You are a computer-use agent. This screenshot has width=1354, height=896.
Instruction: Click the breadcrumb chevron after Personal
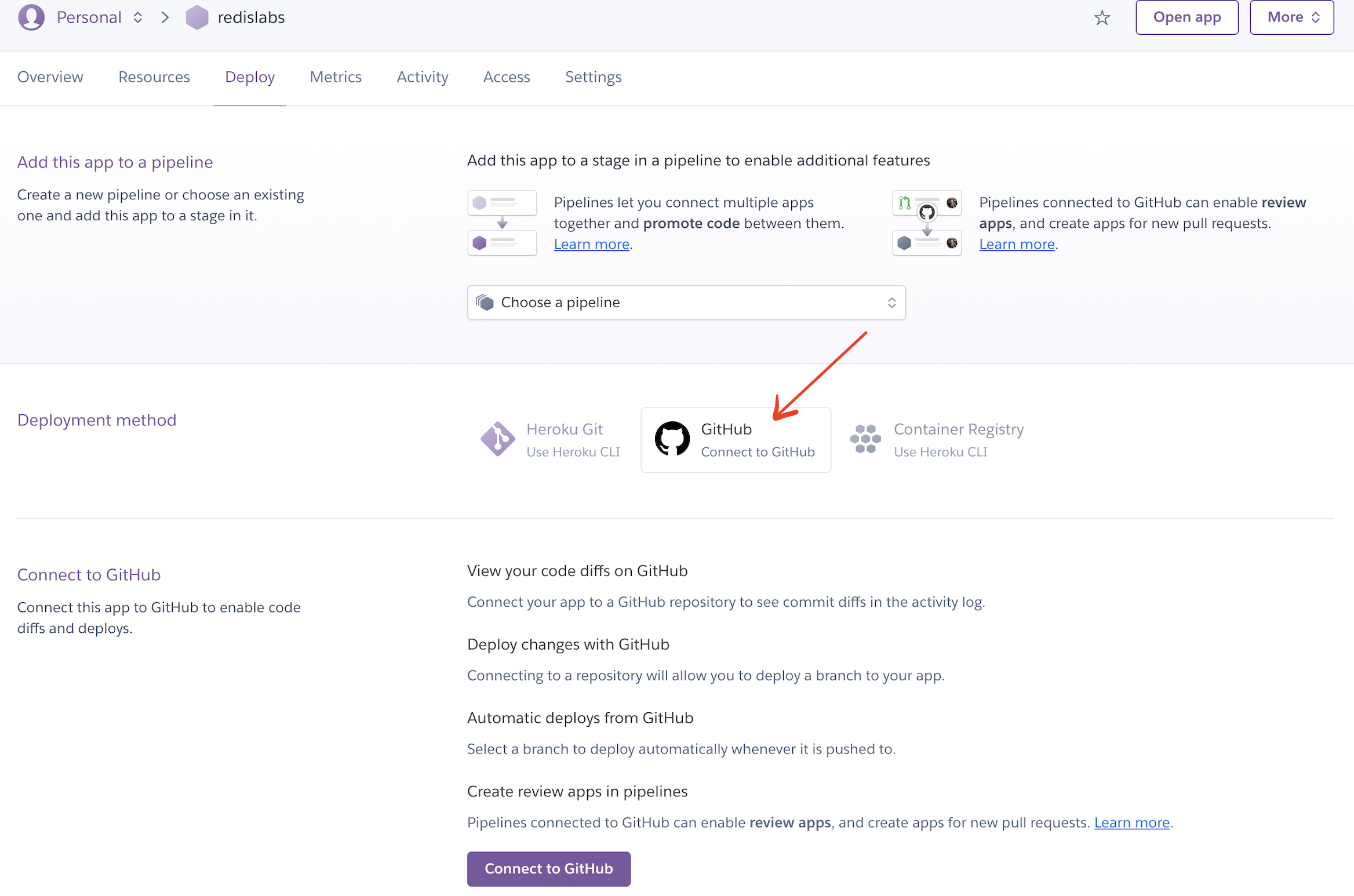166,17
